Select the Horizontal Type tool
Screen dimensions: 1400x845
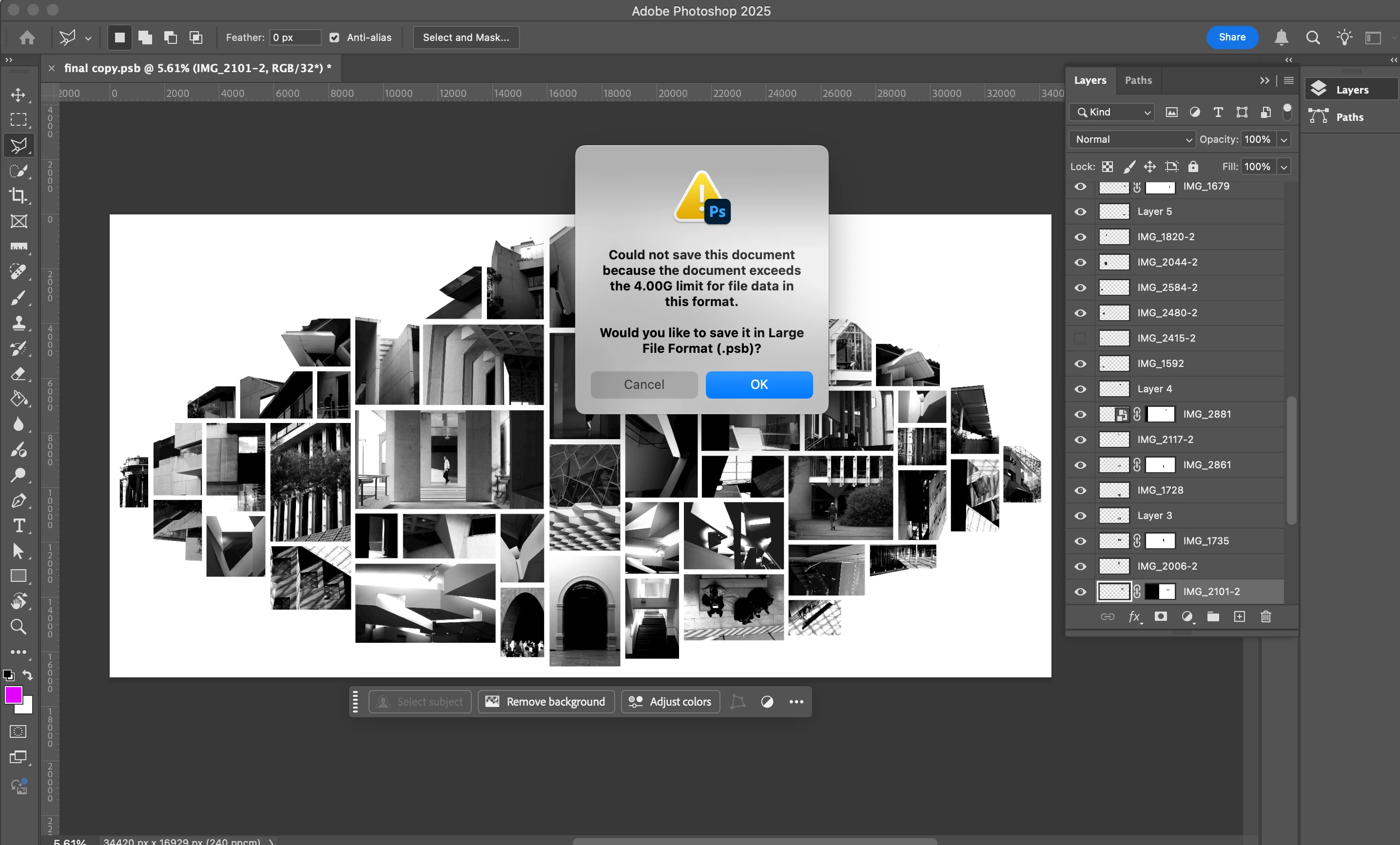[x=18, y=525]
